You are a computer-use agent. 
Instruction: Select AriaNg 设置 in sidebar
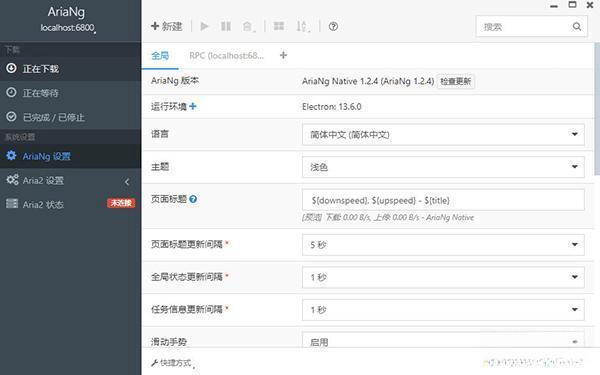click(x=70, y=156)
